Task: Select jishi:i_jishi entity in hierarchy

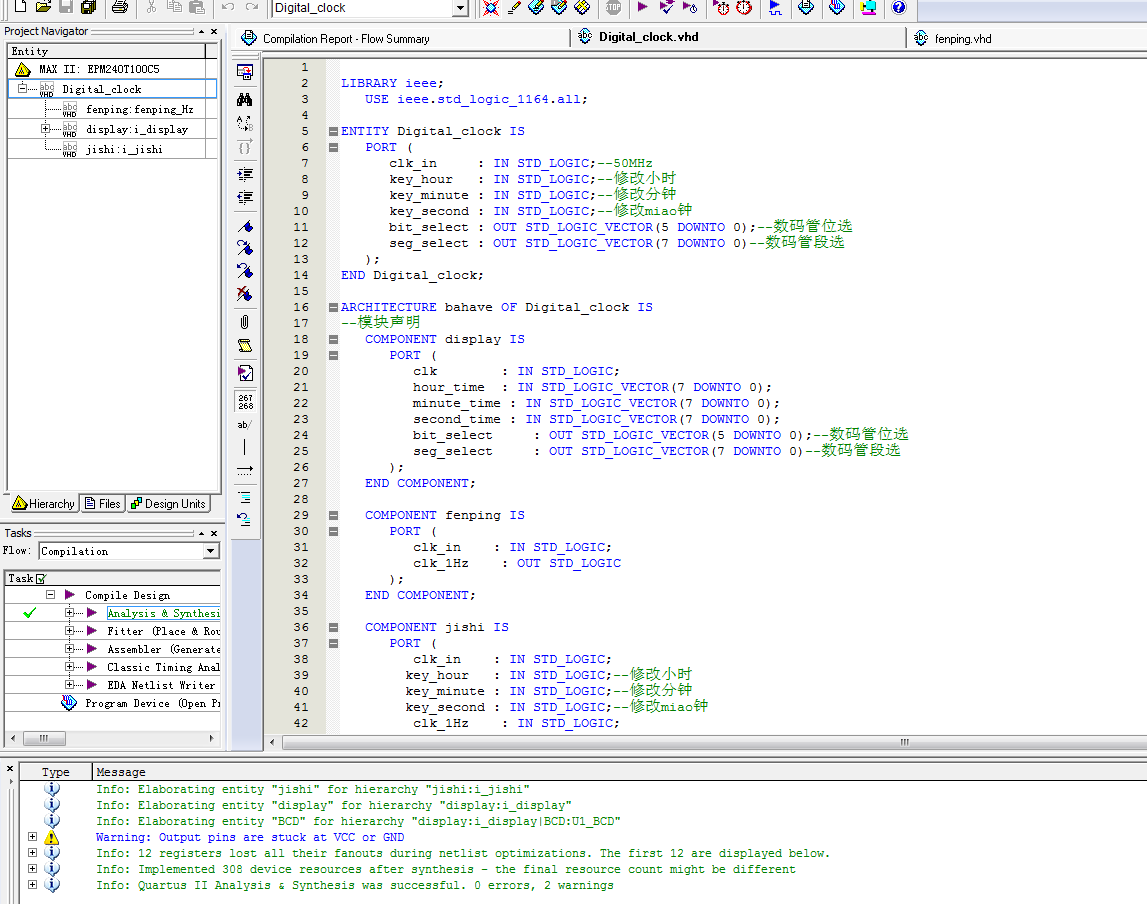Action: point(124,149)
